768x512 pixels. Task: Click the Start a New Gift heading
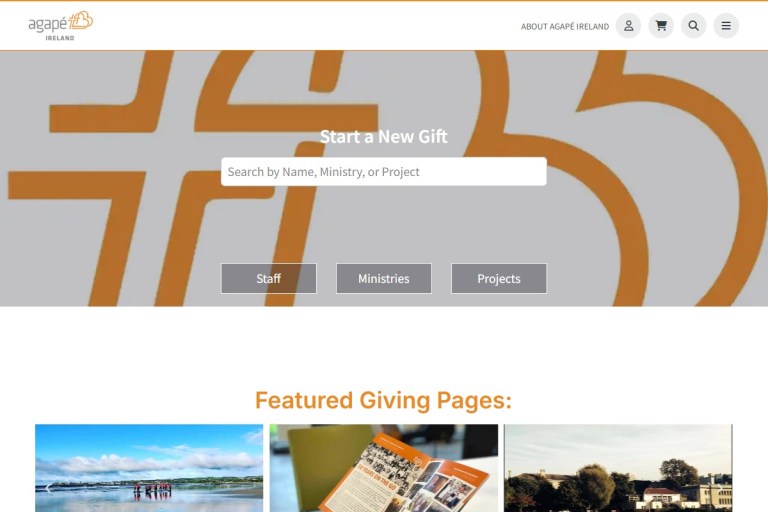[x=384, y=136]
